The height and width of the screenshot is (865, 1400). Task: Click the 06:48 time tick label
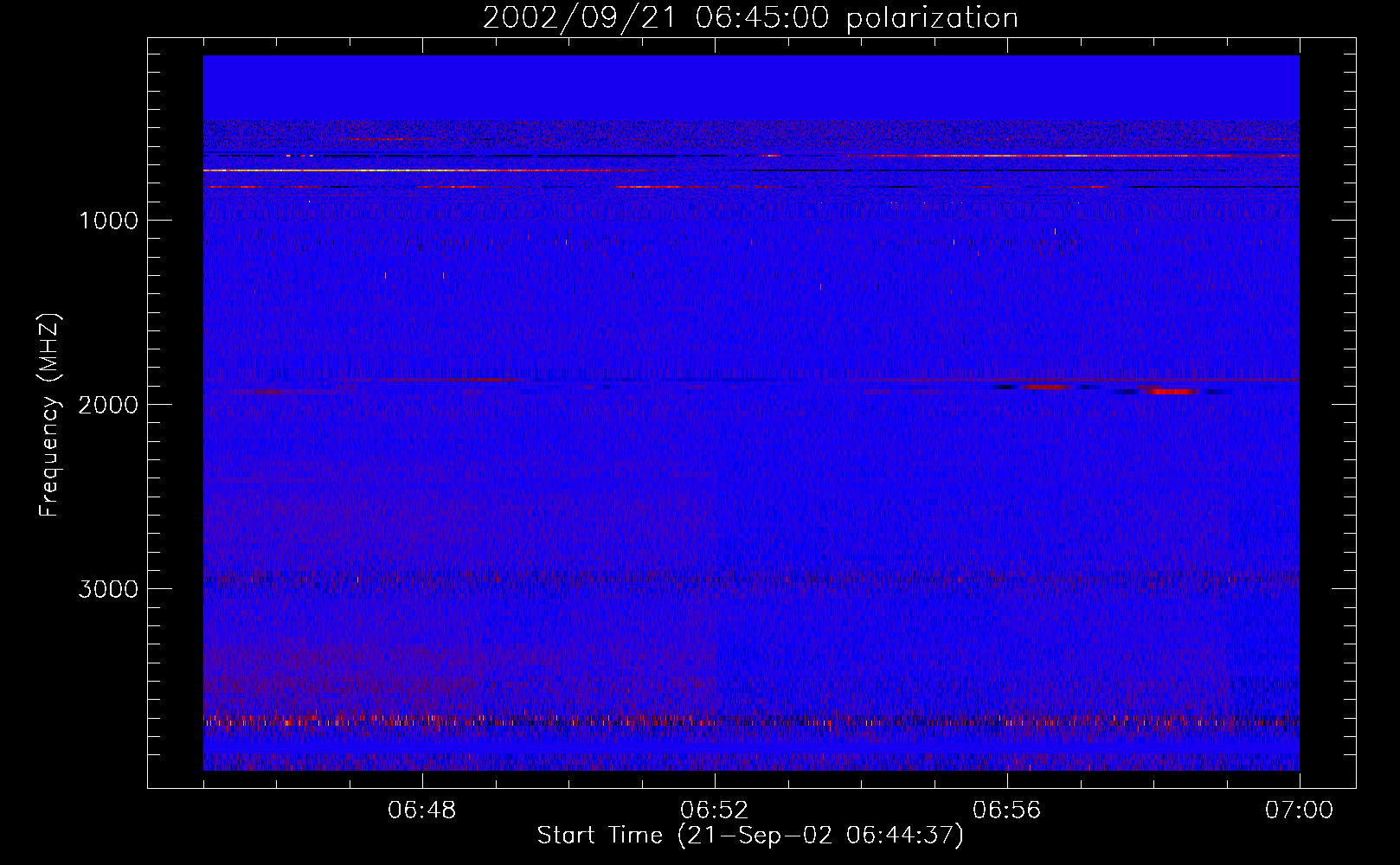[422, 811]
